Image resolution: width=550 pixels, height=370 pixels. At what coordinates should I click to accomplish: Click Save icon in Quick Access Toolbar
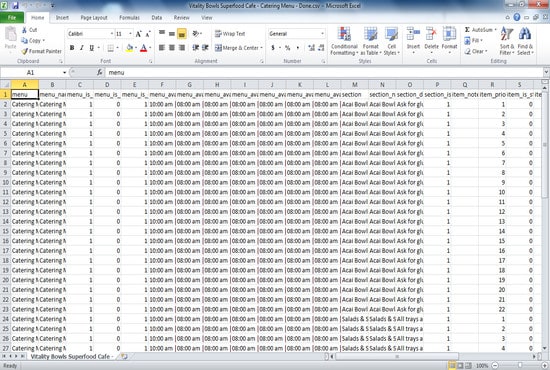pos(15,5)
